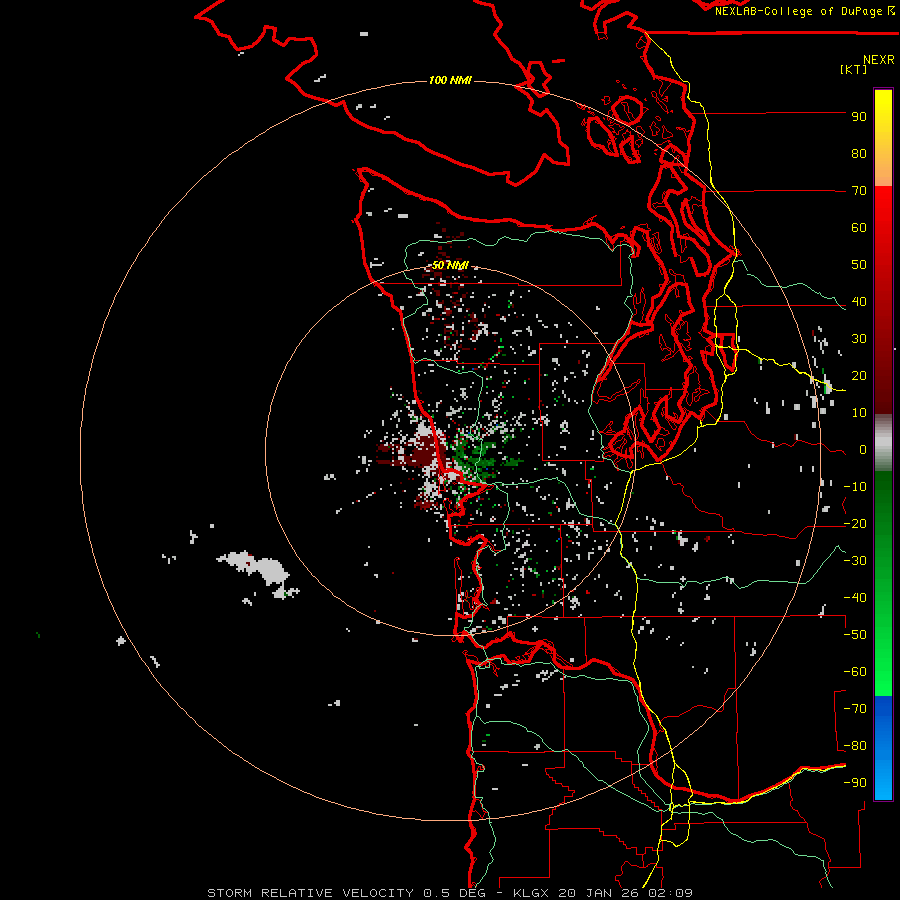Click the -80 scale value
The width and height of the screenshot is (900, 900).
[855, 746]
